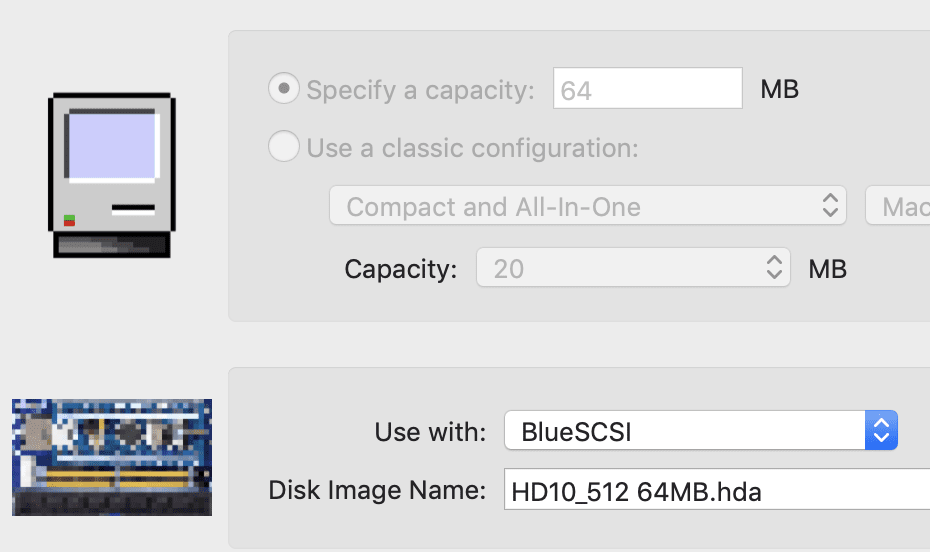Screen dimensions: 930x552
Task: Click the 'Use with:' label
Action: 430,432
